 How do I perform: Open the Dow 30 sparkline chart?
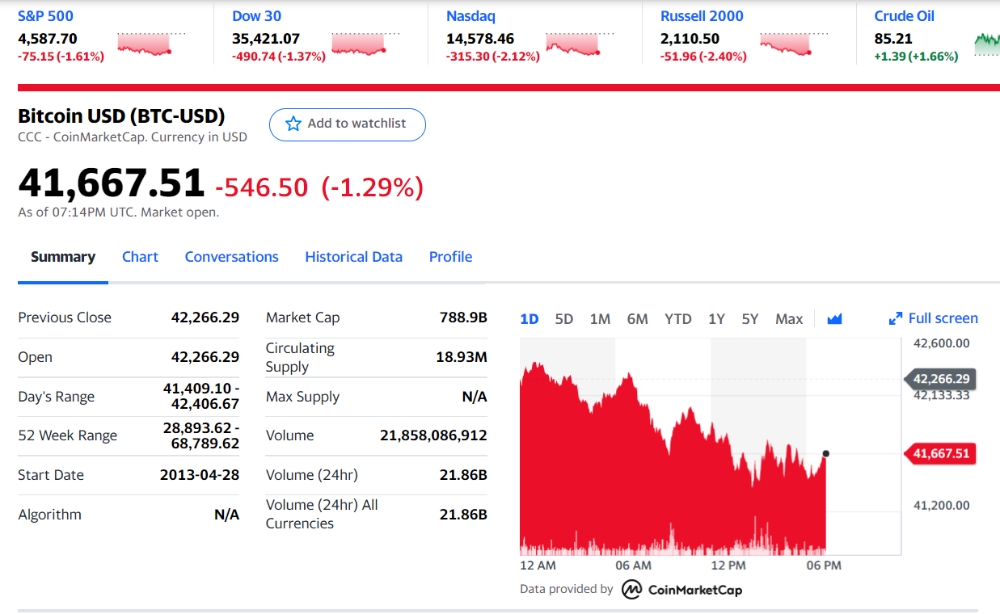tap(366, 44)
